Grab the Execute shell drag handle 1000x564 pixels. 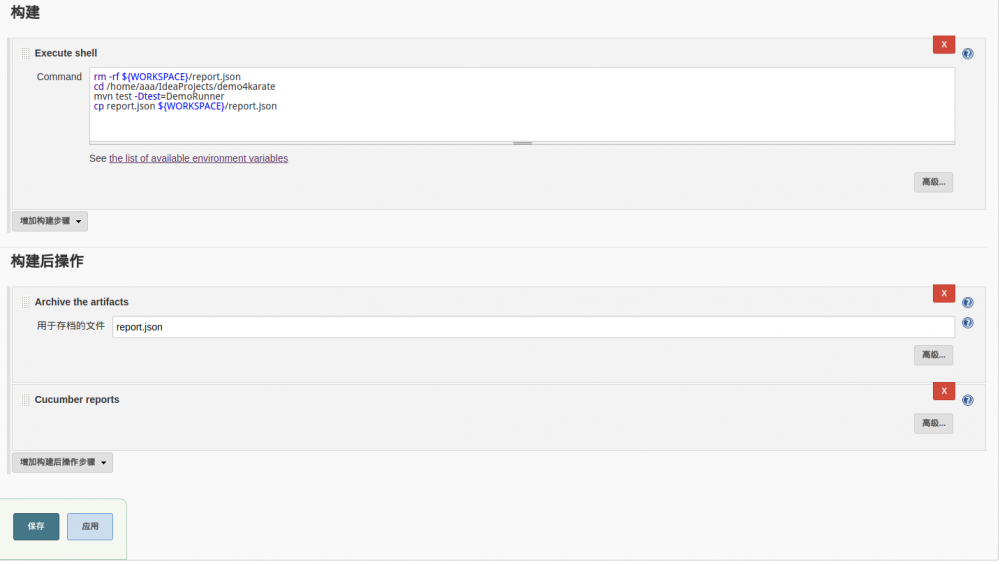tap(26, 53)
